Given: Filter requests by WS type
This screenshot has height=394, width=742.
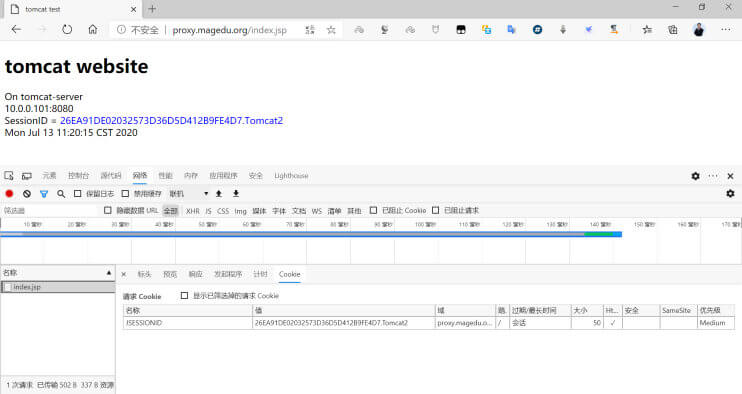Looking at the screenshot, I should (317, 211).
